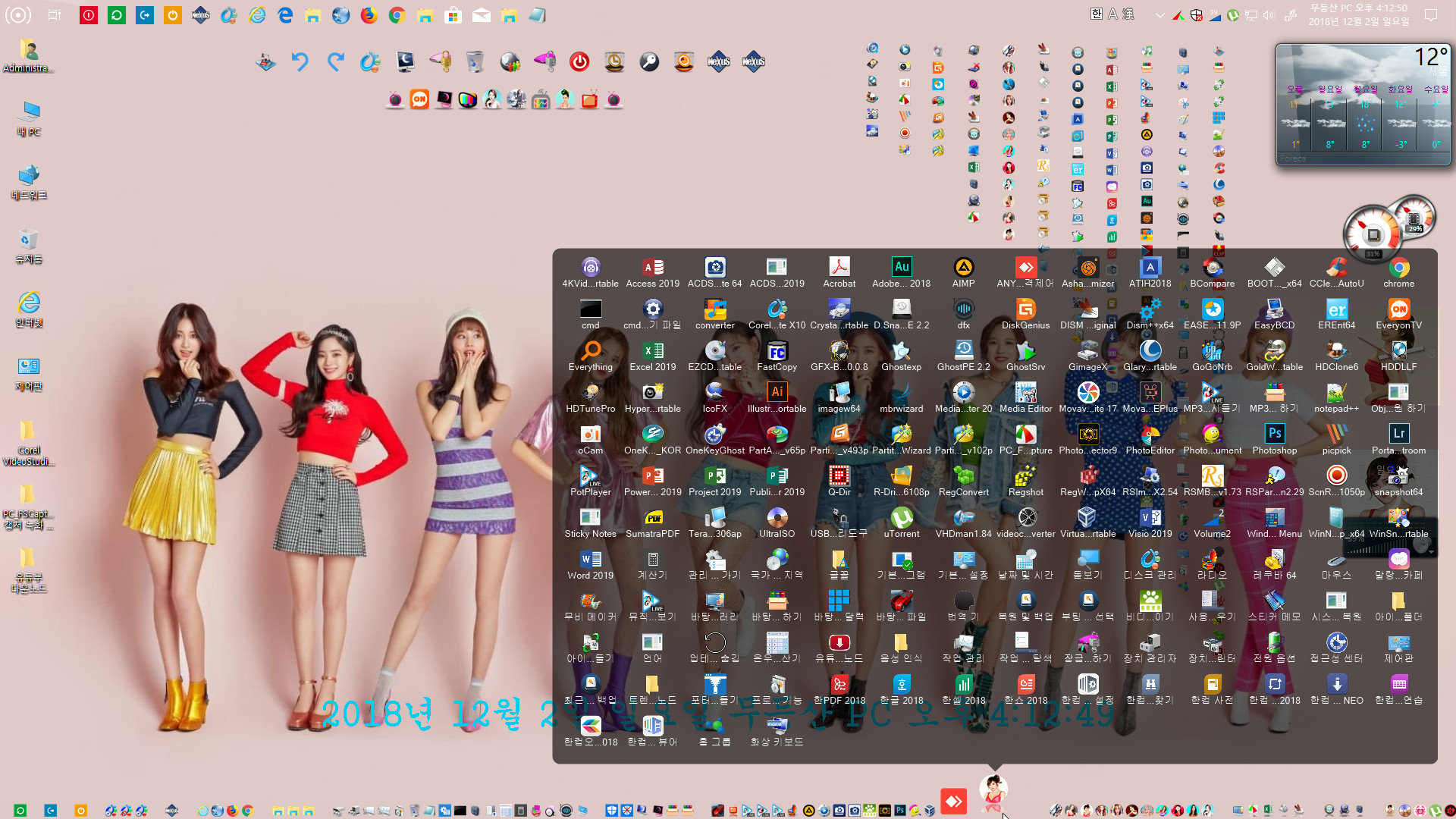
Task: Expand the hidden tray icons chevron
Action: pos(1159,15)
